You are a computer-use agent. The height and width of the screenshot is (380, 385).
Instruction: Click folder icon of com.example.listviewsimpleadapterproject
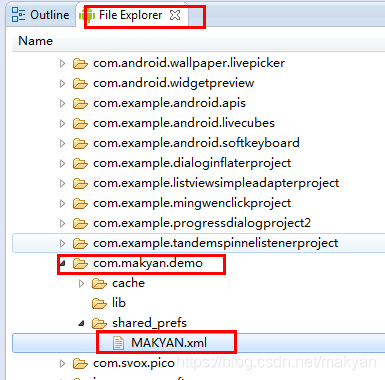click(80, 183)
